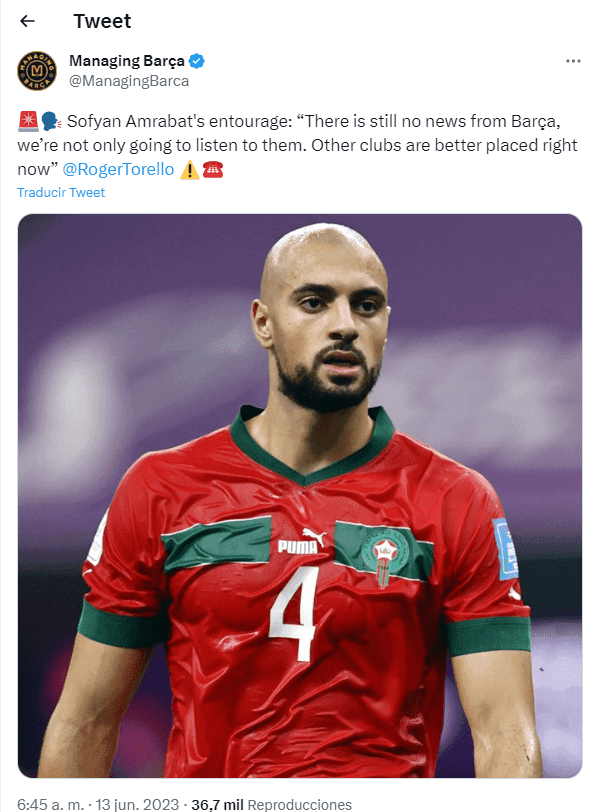Open the Sofyan Amrabat photo
The width and height of the screenshot is (591, 812).
pos(300,496)
